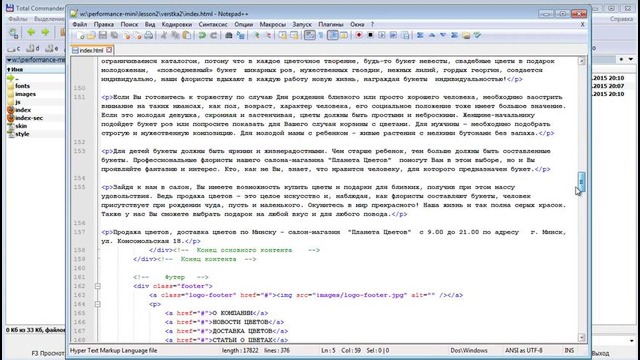Close the index.html tab with its X
This screenshot has height=360, width=640.
click(x=109, y=50)
